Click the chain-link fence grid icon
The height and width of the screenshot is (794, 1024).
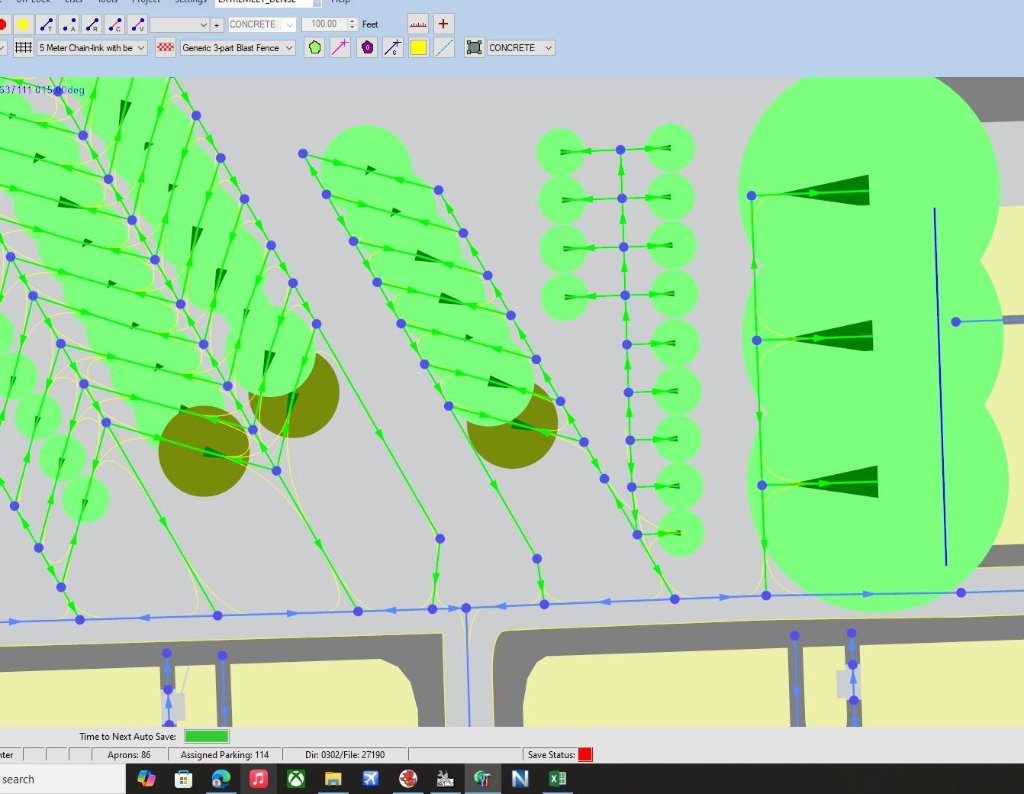23,47
